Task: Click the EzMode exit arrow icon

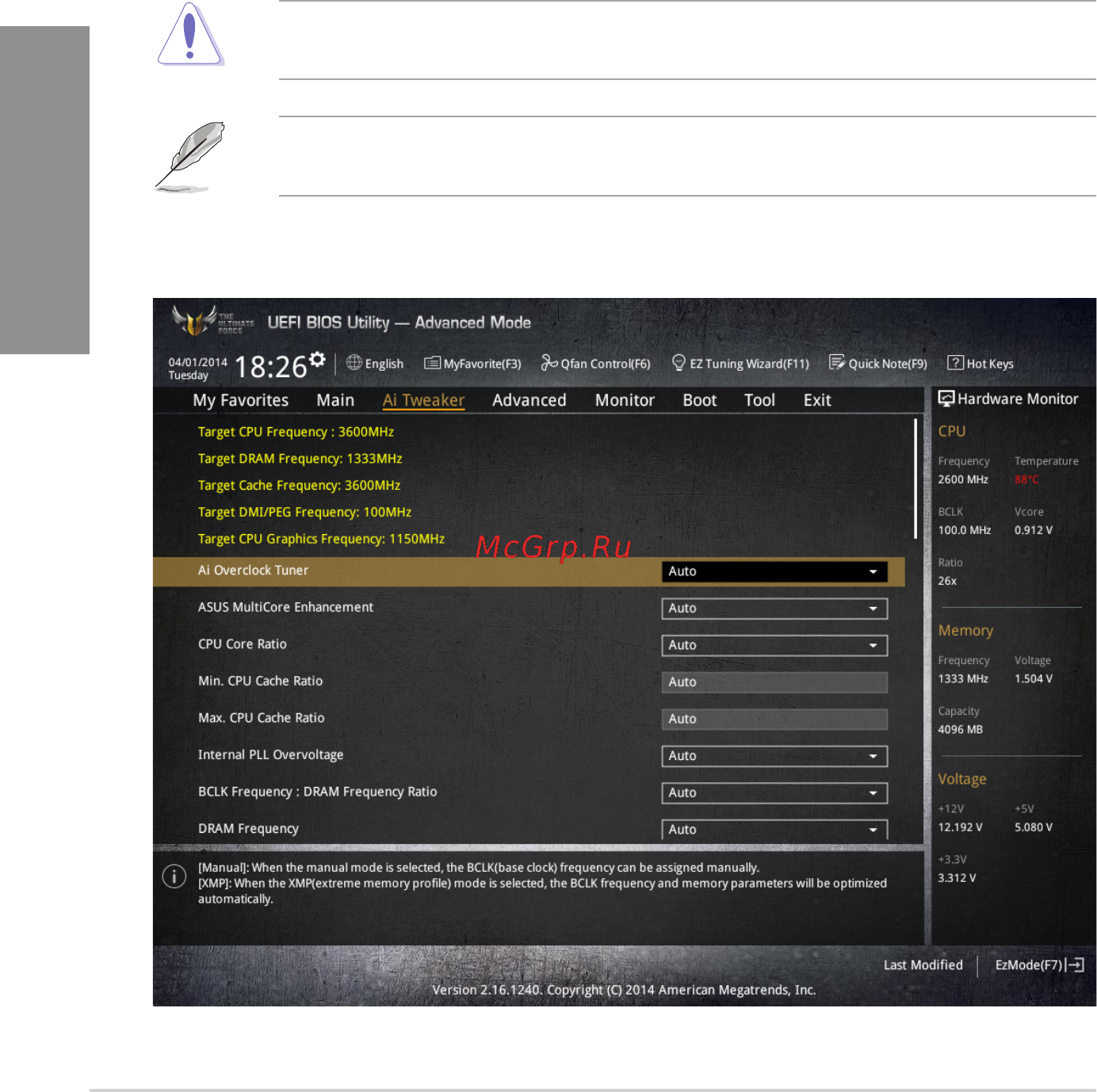Action: tap(1076, 965)
